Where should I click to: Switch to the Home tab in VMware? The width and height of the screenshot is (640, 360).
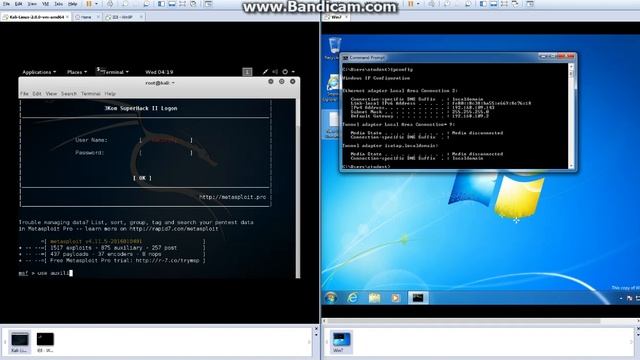[x=87, y=17]
